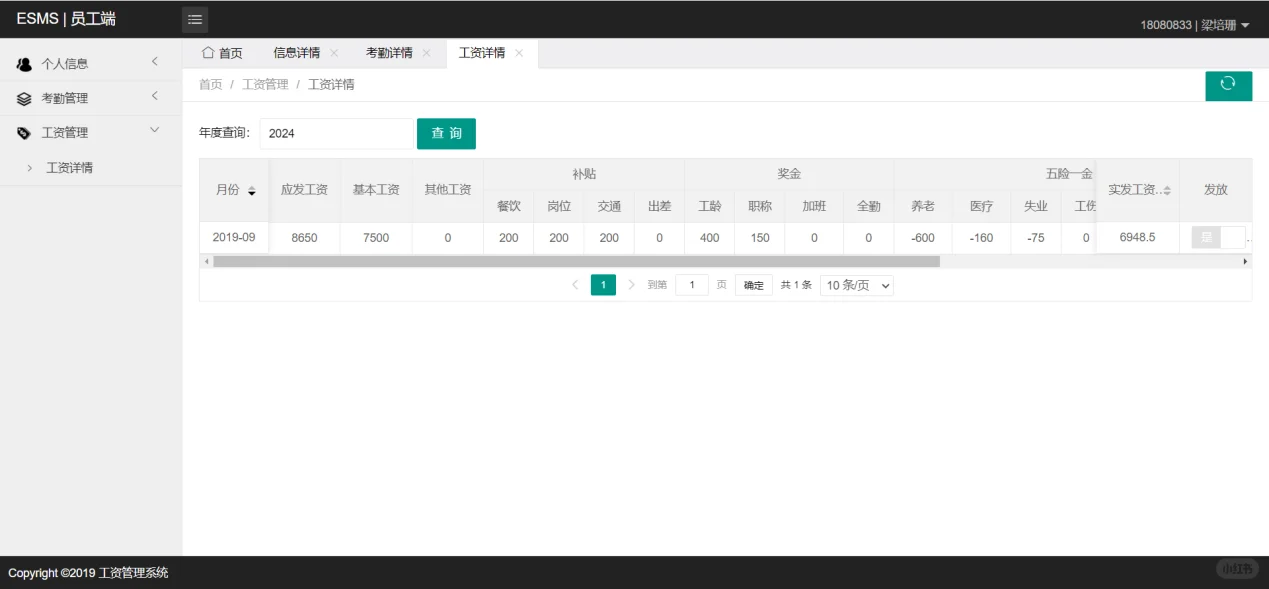The height and width of the screenshot is (589, 1269).
Task: Click the 月份 column sort arrows
Action: 253,190
